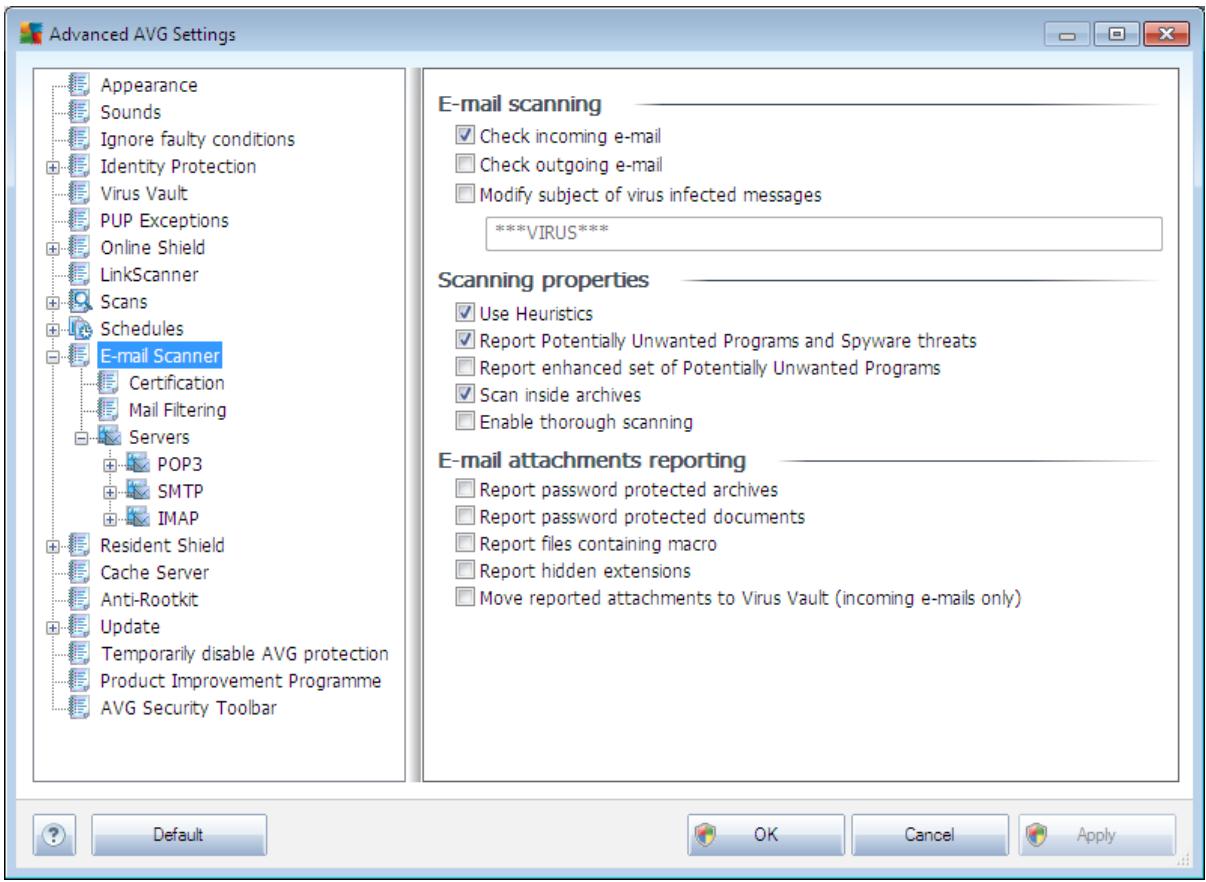Enable Report hidden extensions

[463, 571]
